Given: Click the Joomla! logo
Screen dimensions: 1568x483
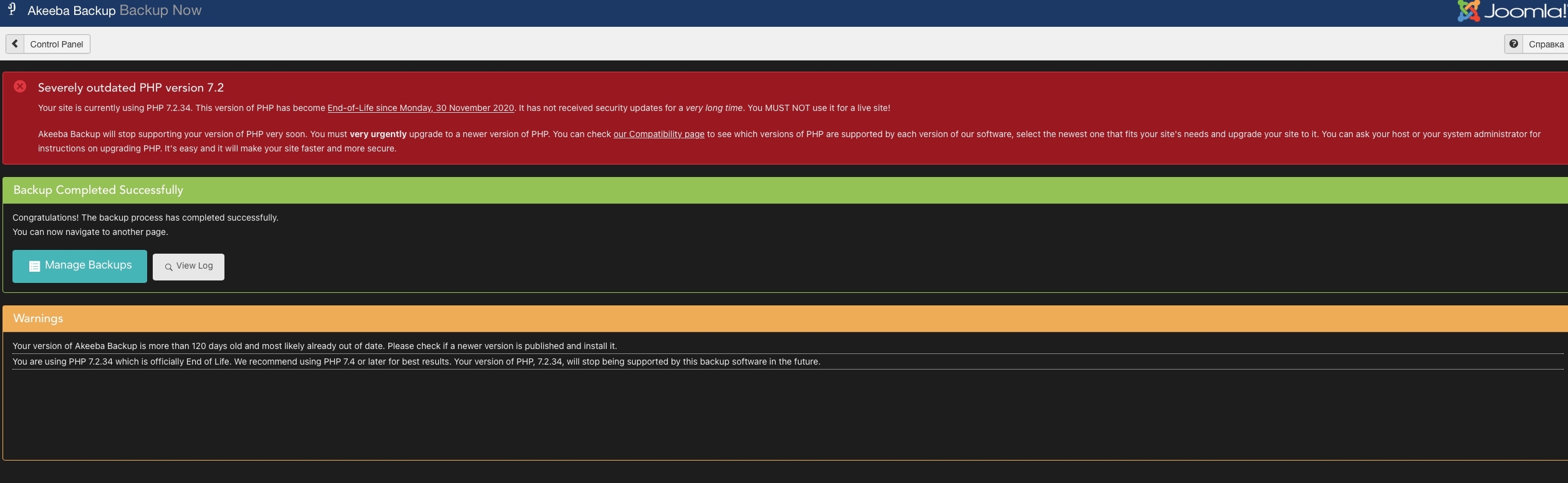Looking at the screenshot, I should (1511, 11).
